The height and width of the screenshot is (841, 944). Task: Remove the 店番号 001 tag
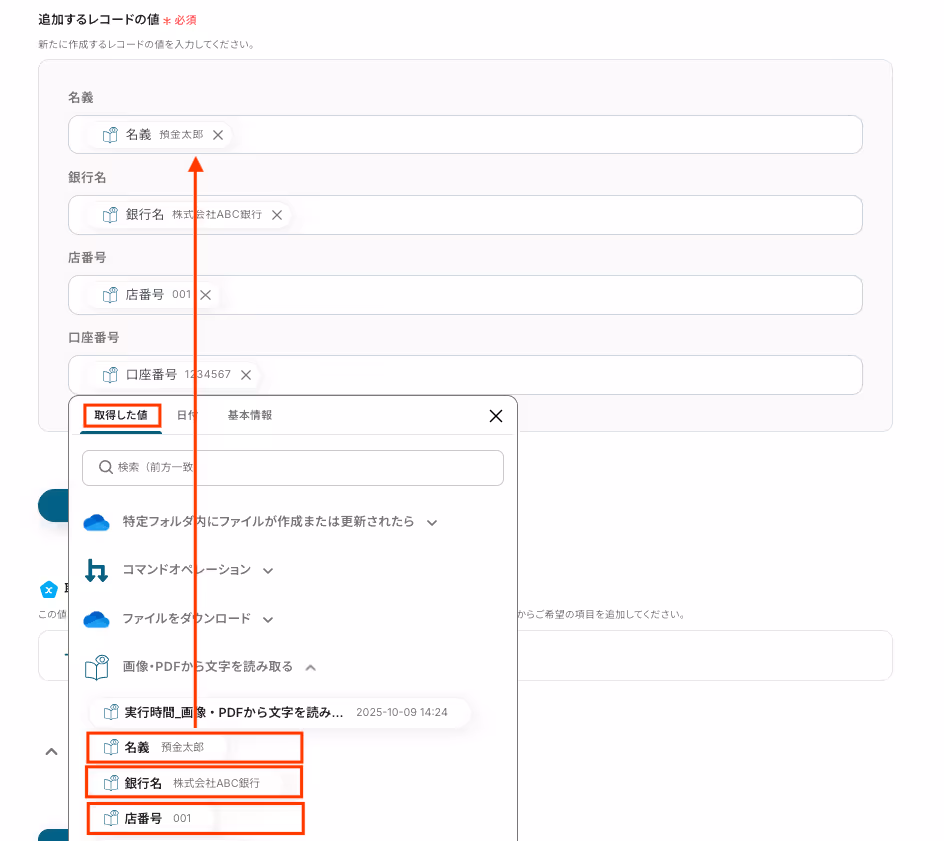(206, 295)
